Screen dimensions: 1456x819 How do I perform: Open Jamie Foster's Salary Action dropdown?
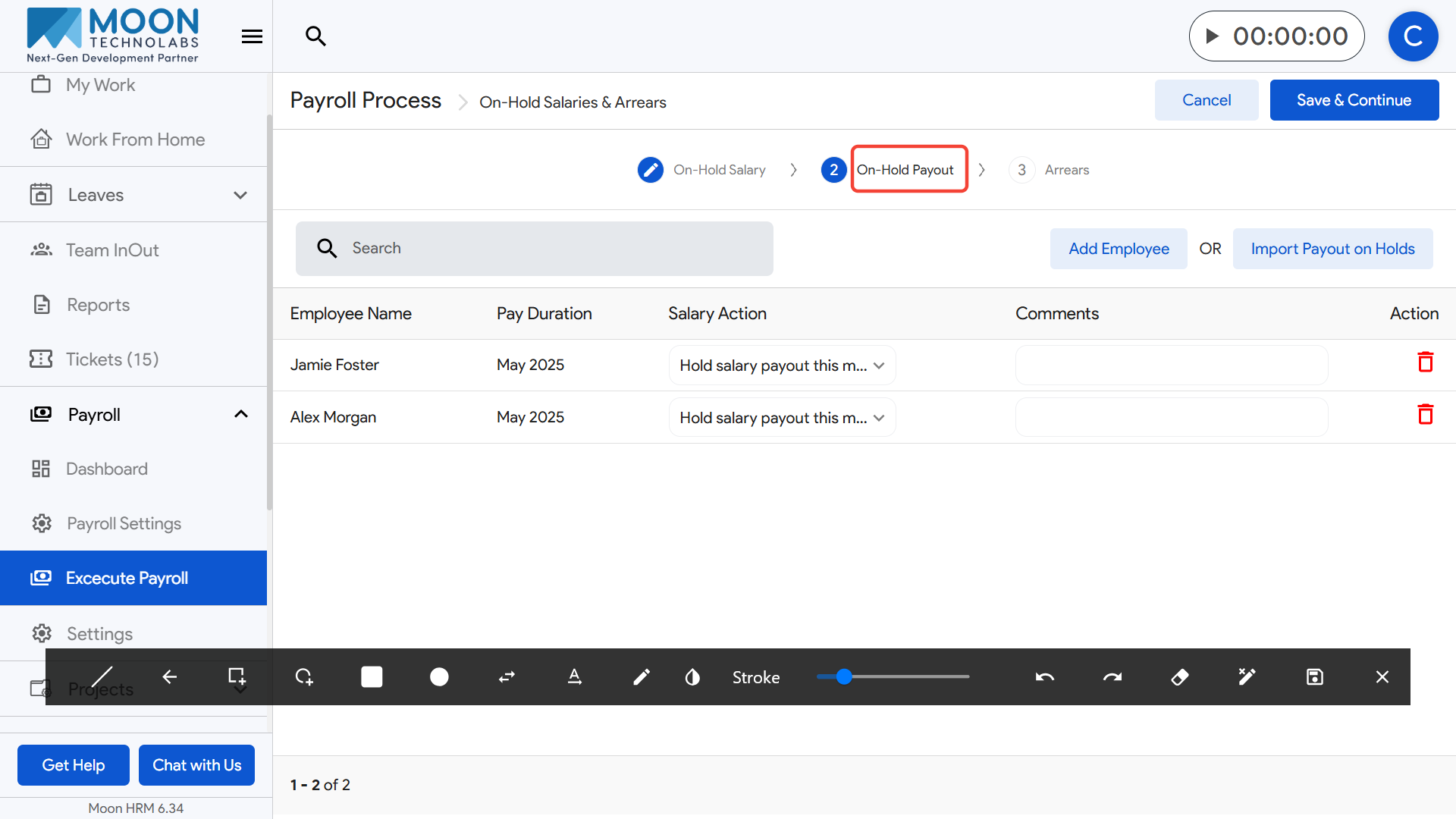[782, 366]
